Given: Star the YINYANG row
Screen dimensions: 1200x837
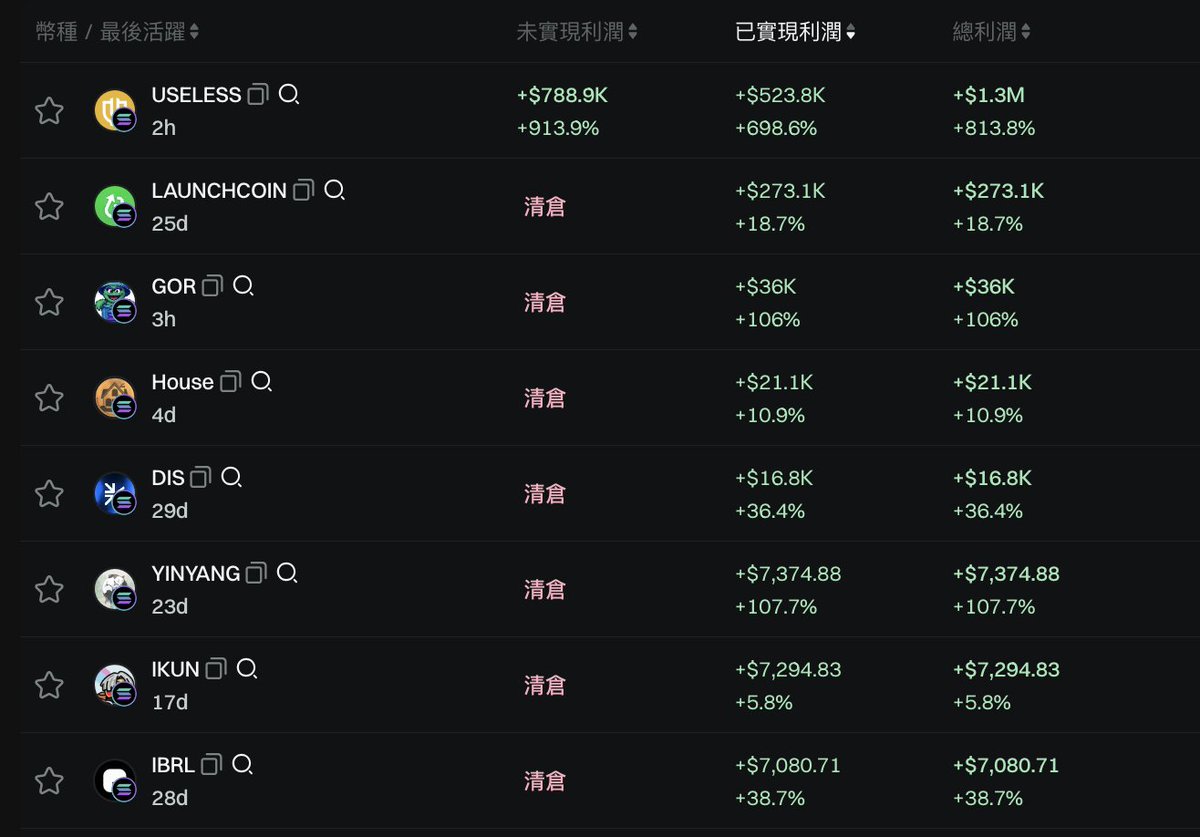Looking at the screenshot, I should pyautogui.click(x=49, y=589).
